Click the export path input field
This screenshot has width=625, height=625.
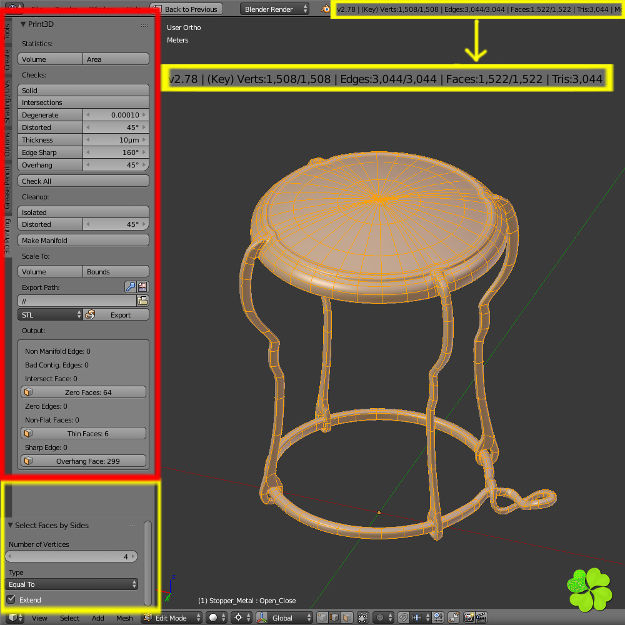coord(77,301)
